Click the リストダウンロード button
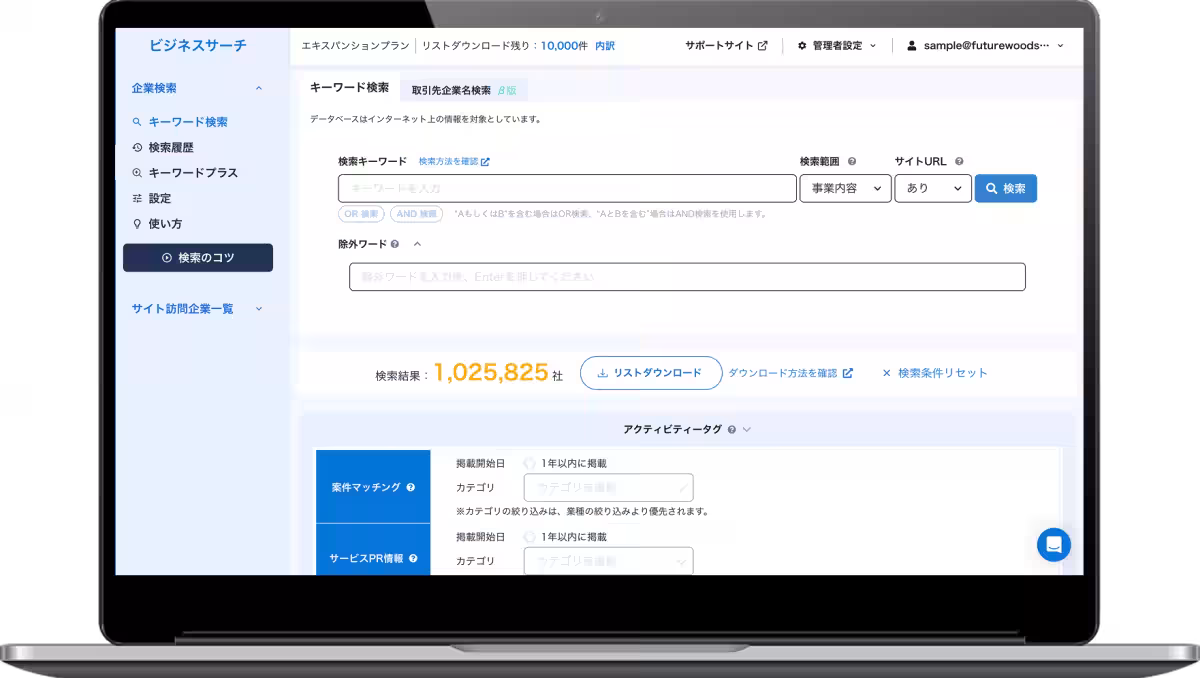 (651, 373)
